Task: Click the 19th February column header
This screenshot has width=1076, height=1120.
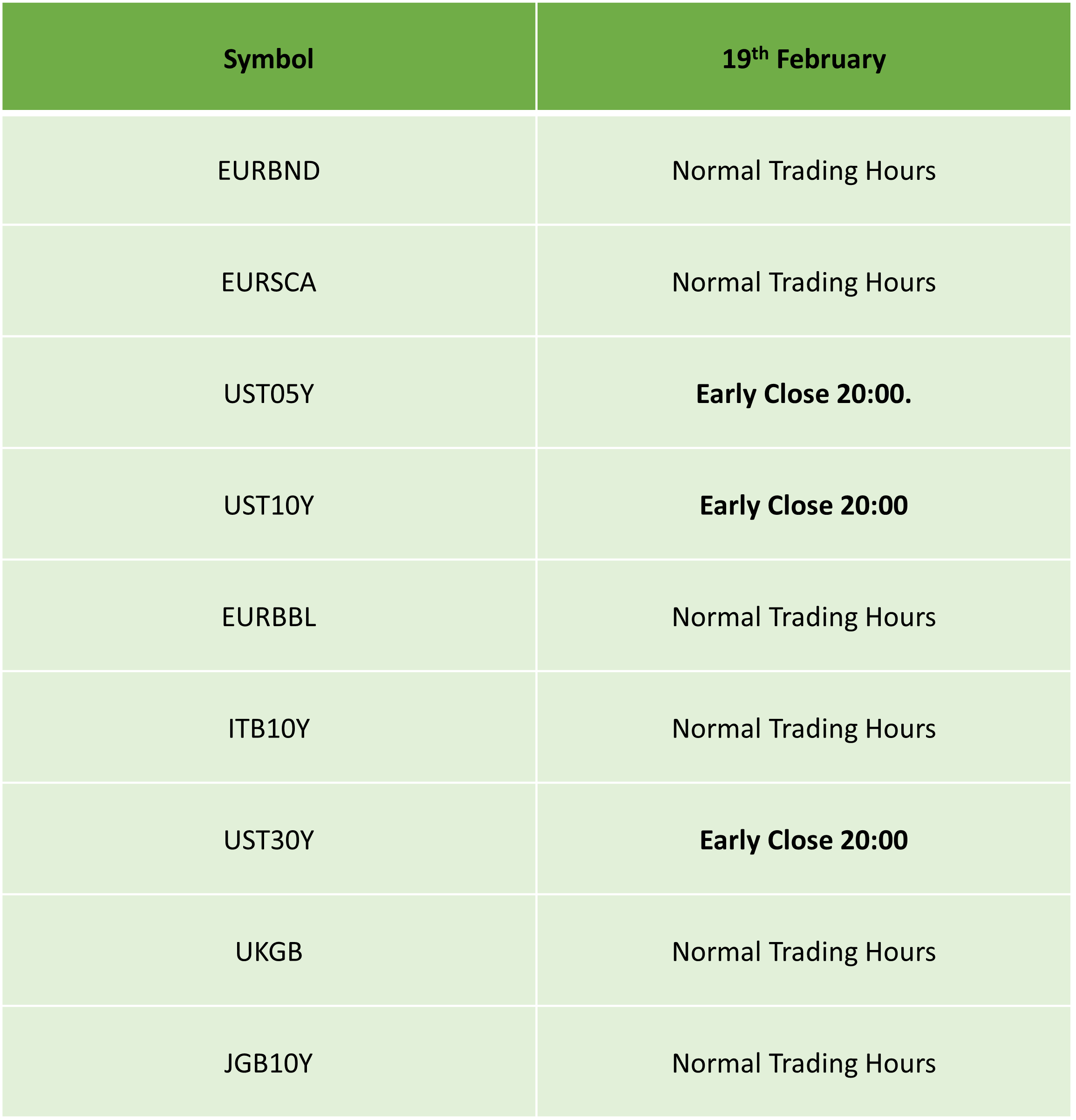Action: [804, 56]
